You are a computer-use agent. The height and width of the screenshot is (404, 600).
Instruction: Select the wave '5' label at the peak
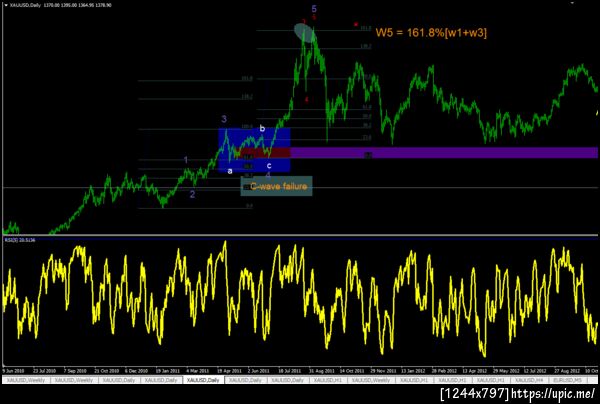(314, 8)
